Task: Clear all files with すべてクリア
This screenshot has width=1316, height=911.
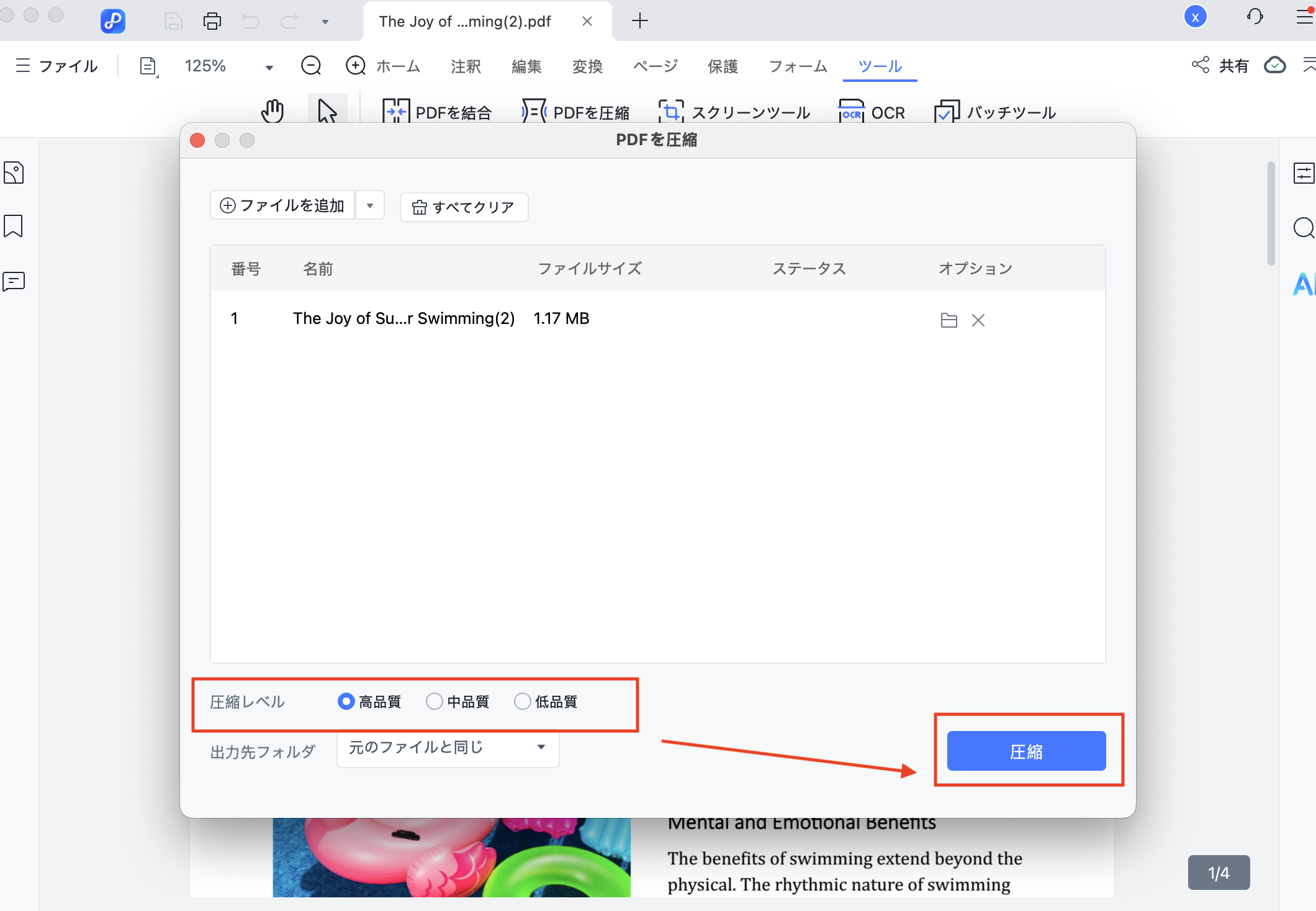Action: pyautogui.click(x=463, y=207)
